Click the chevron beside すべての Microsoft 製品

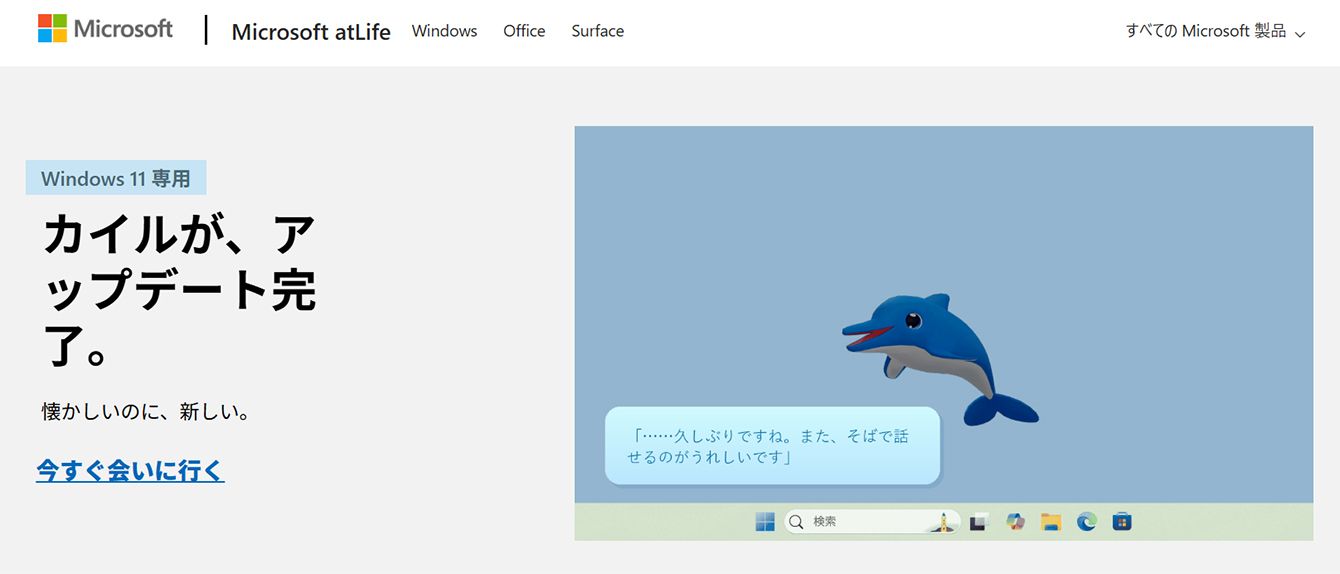(1299, 35)
